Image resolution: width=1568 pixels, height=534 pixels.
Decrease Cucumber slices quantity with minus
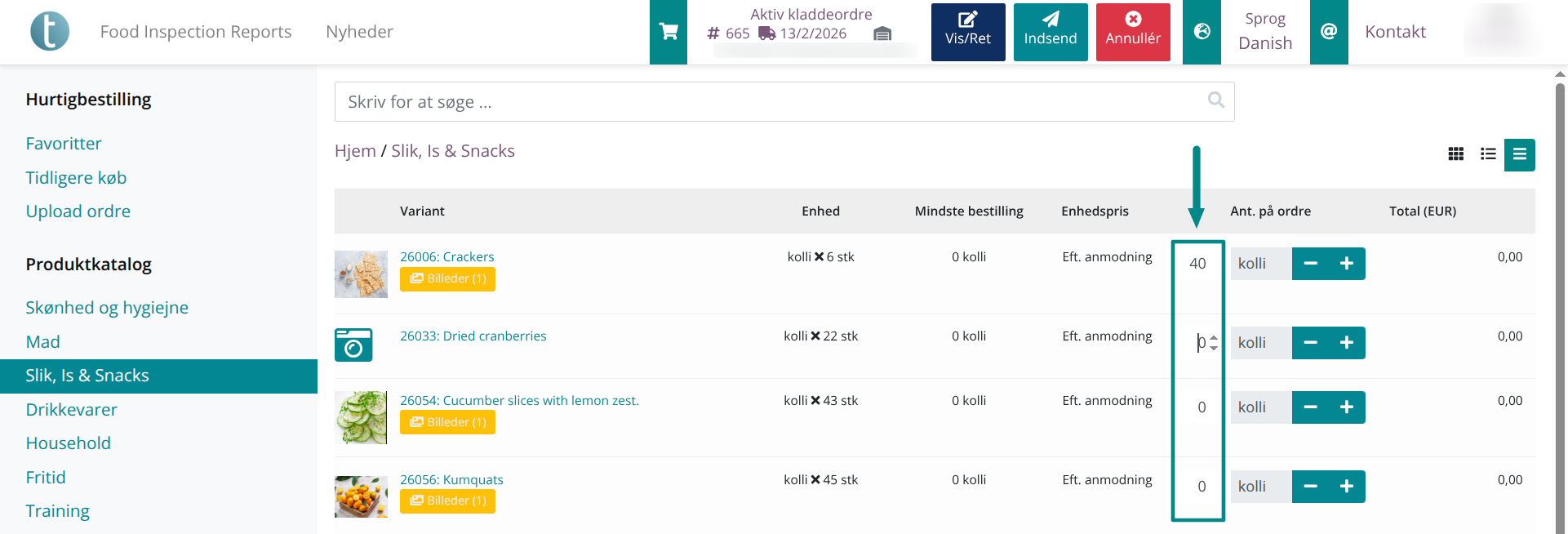[1311, 407]
